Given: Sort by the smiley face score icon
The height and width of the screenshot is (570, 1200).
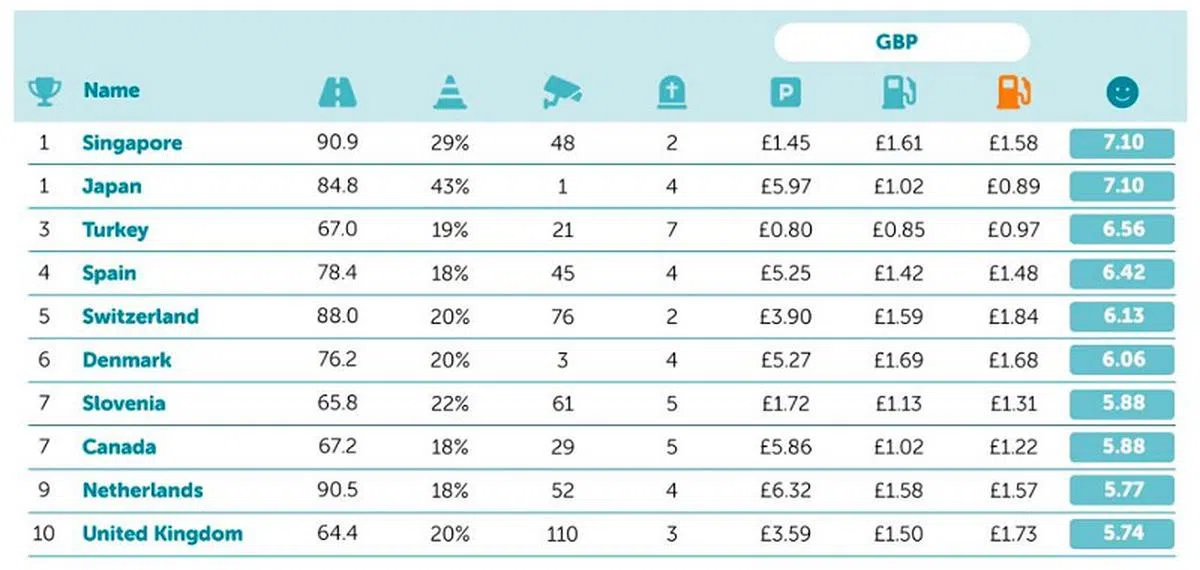Looking at the screenshot, I should (1122, 93).
